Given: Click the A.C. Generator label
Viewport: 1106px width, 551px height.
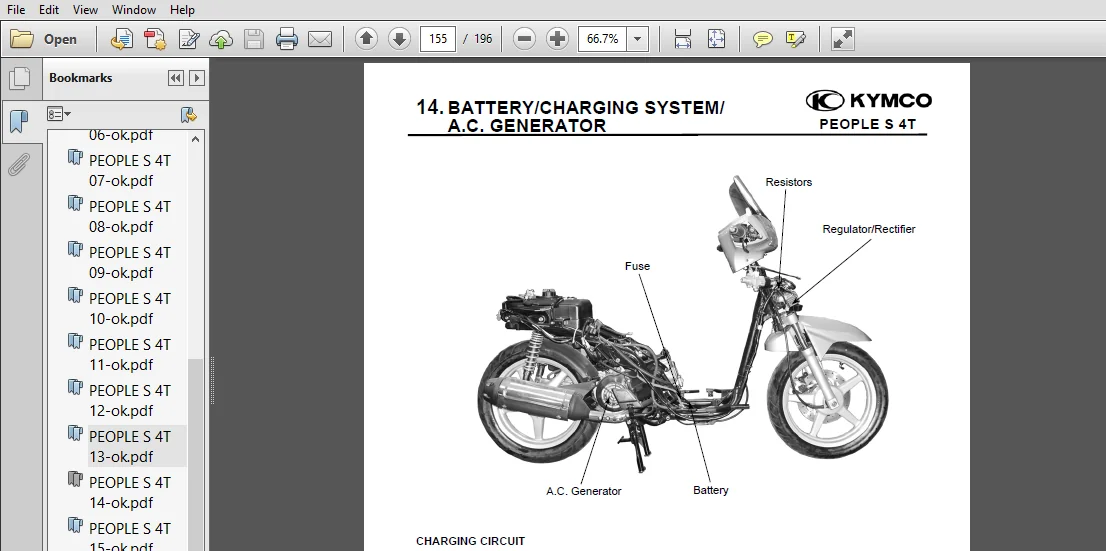Looking at the screenshot, I should (x=584, y=491).
